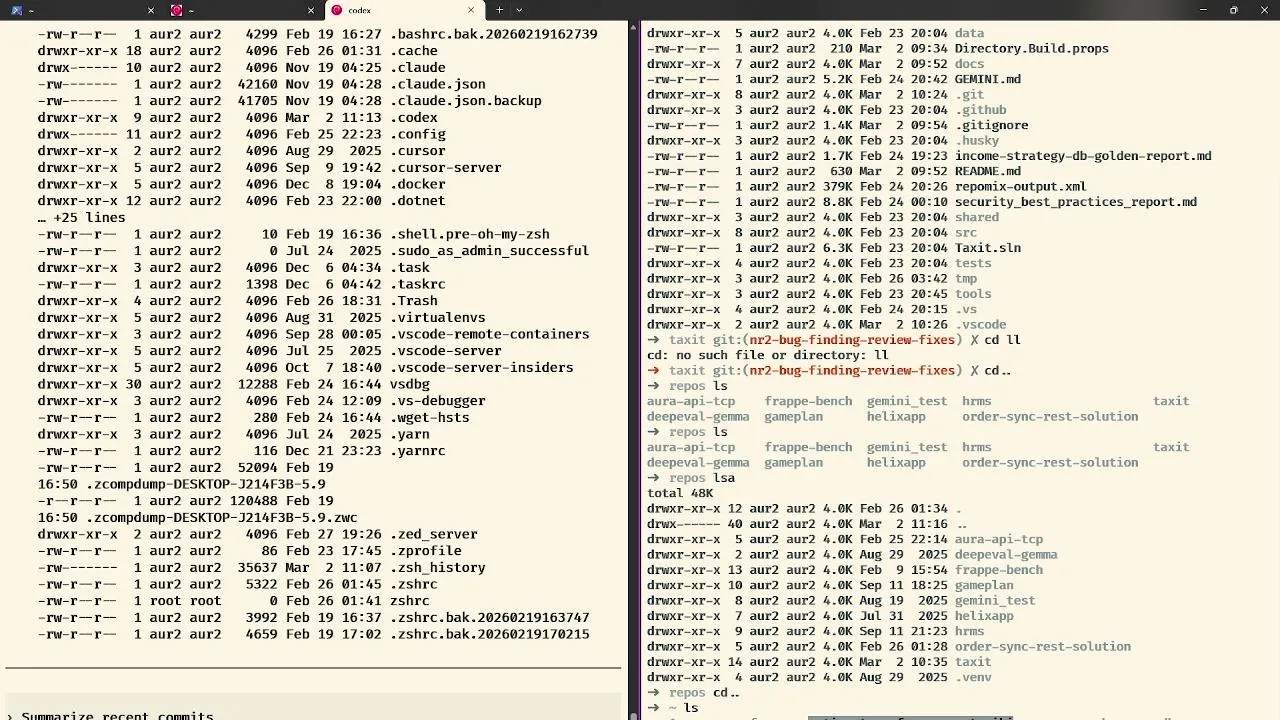This screenshot has height=720, width=1280.
Task: Click the '.gitignore' file in right pane
Action: pyautogui.click(x=992, y=125)
